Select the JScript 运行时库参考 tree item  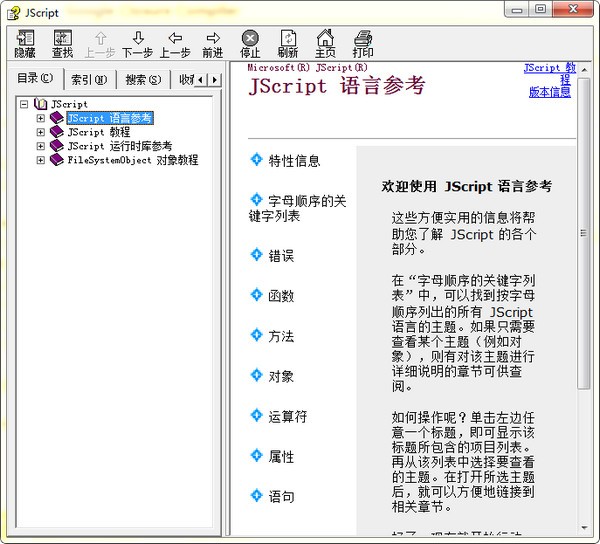pyautogui.click(x=120, y=146)
